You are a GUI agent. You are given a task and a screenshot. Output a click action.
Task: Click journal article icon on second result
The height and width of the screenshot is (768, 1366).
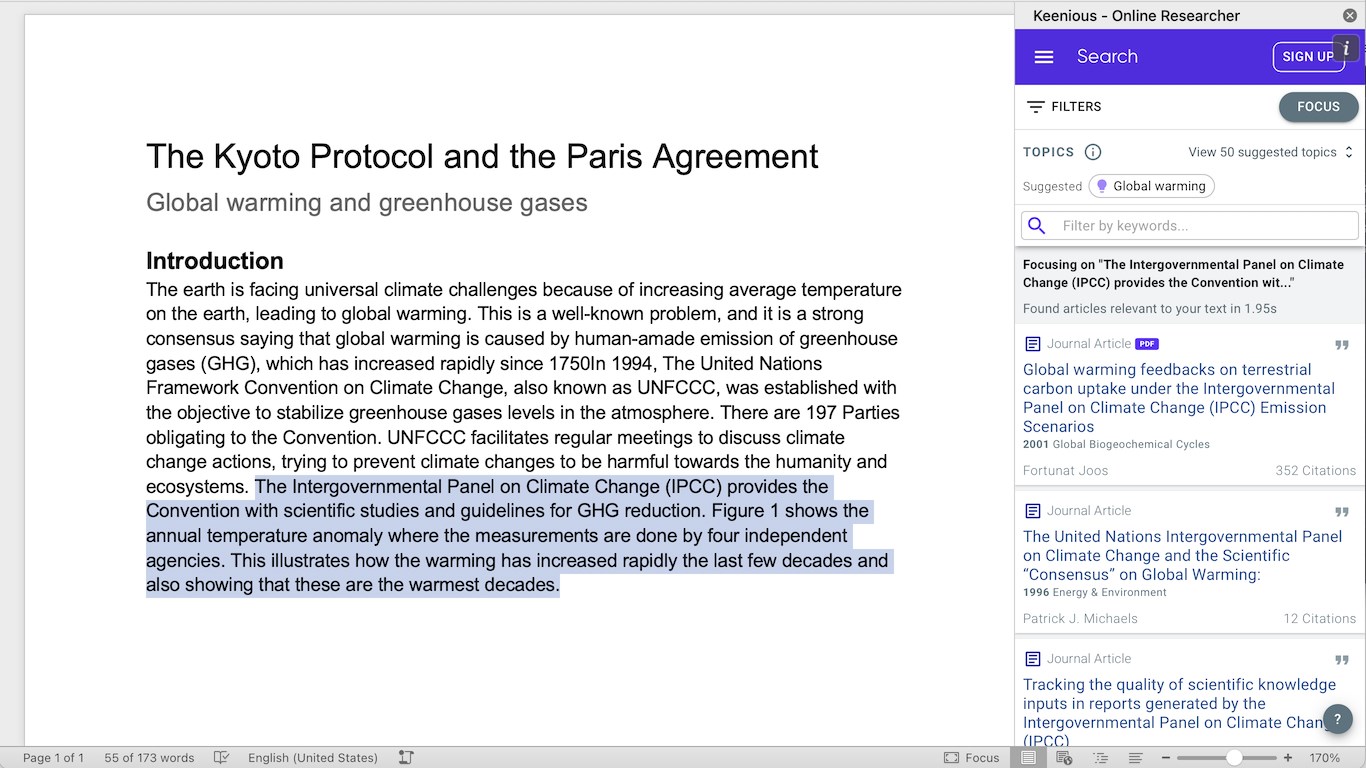[x=1033, y=511]
